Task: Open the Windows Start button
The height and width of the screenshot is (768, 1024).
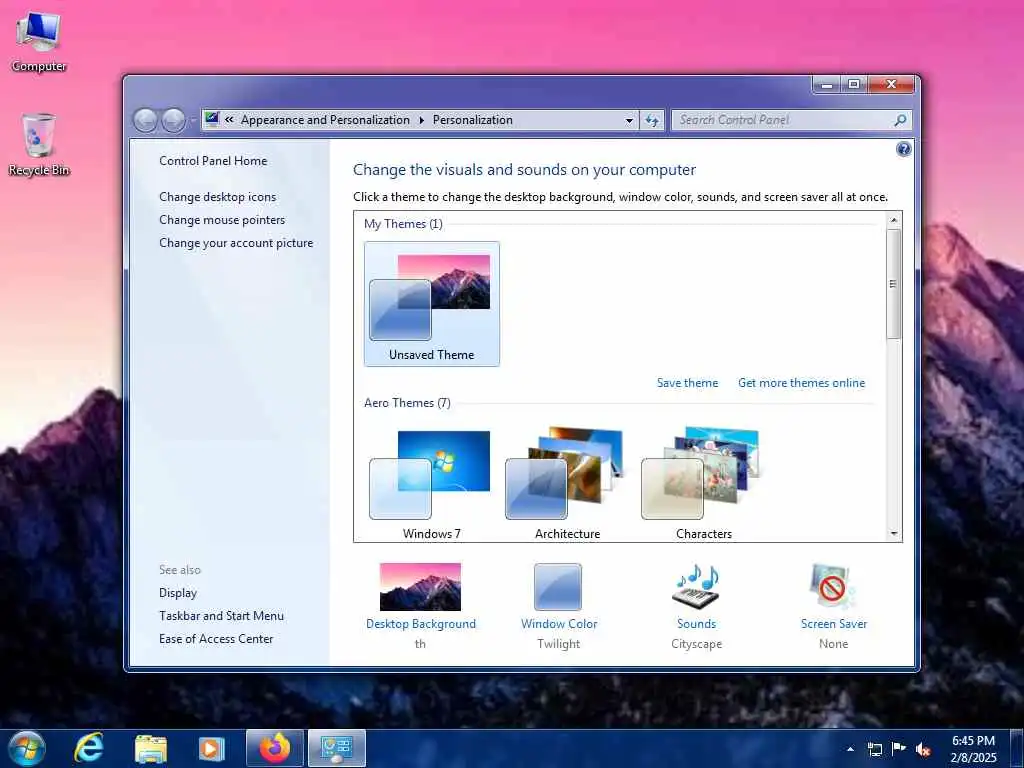Action: [x=27, y=748]
